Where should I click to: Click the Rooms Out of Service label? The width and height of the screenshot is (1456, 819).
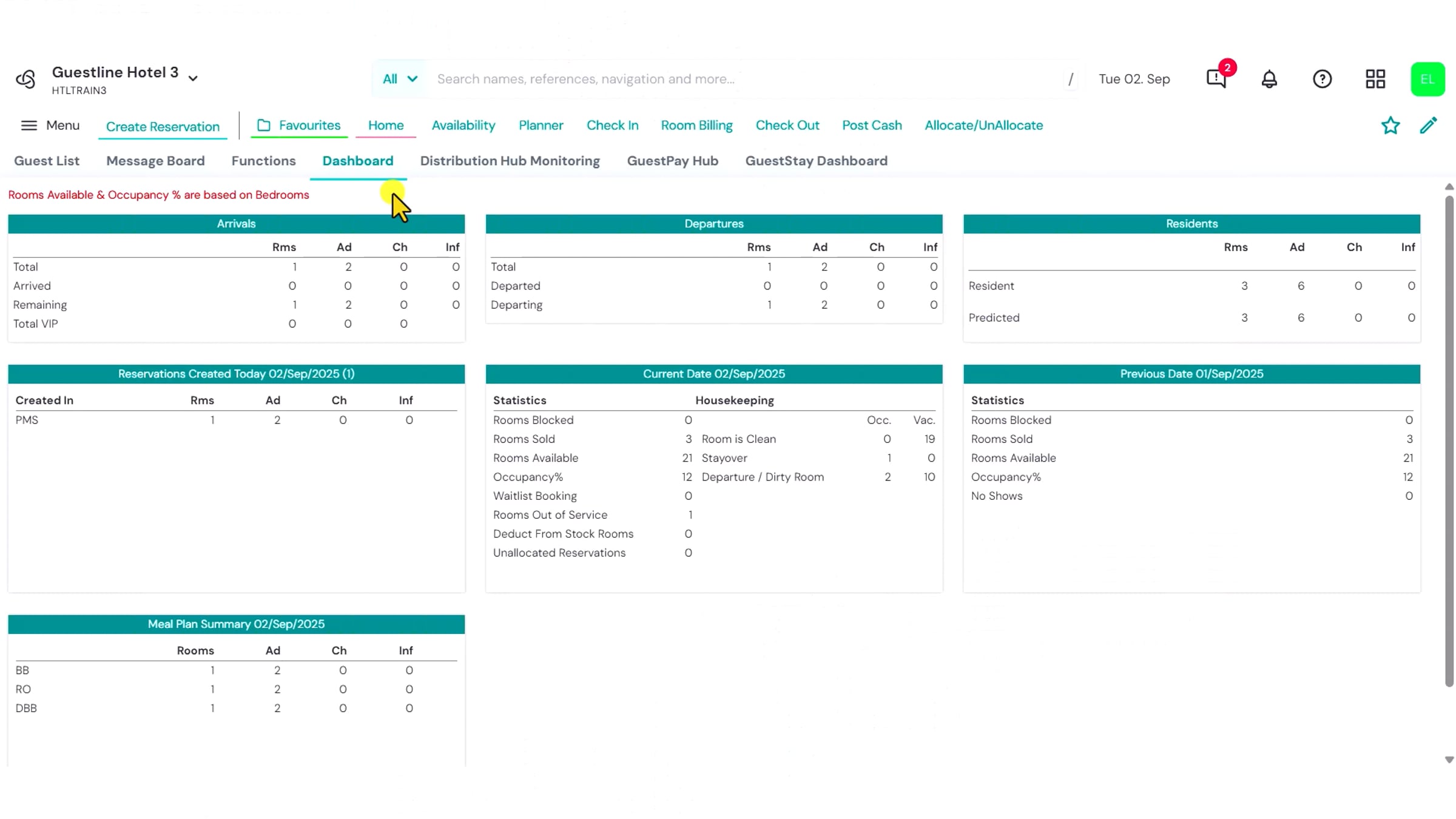coord(550,514)
